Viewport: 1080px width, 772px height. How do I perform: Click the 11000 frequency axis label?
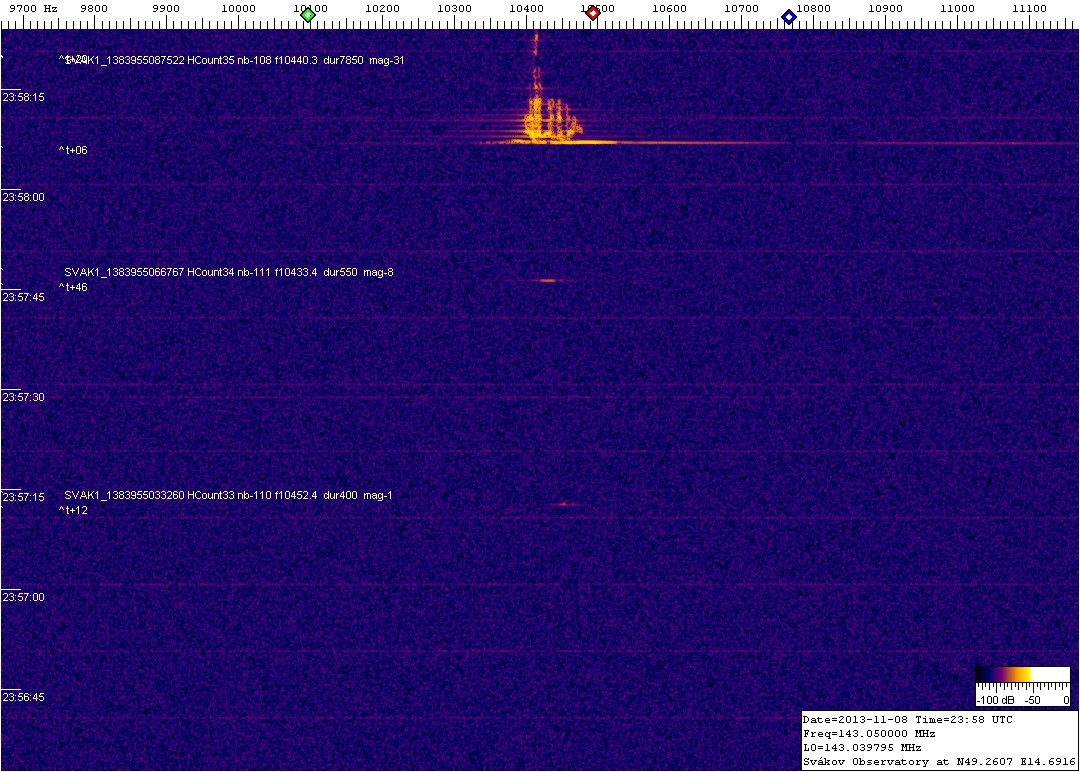[x=957, y=8]
